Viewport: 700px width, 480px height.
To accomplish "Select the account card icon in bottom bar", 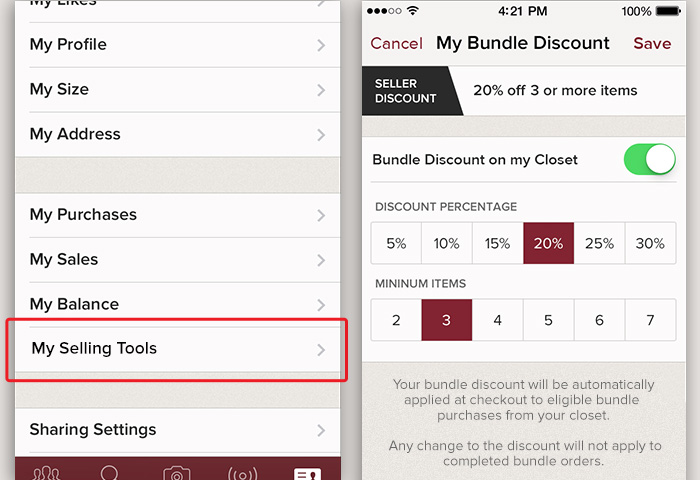I will coord(307,473).
